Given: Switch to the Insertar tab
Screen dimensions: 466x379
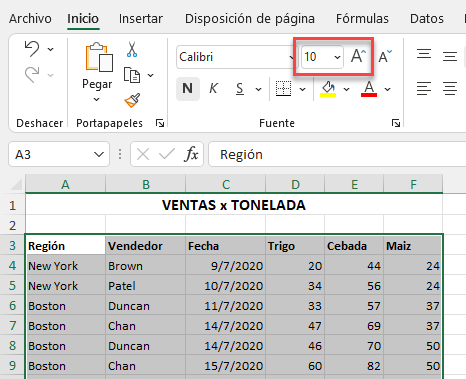Looking at the screenshot, I should point(141,19).
